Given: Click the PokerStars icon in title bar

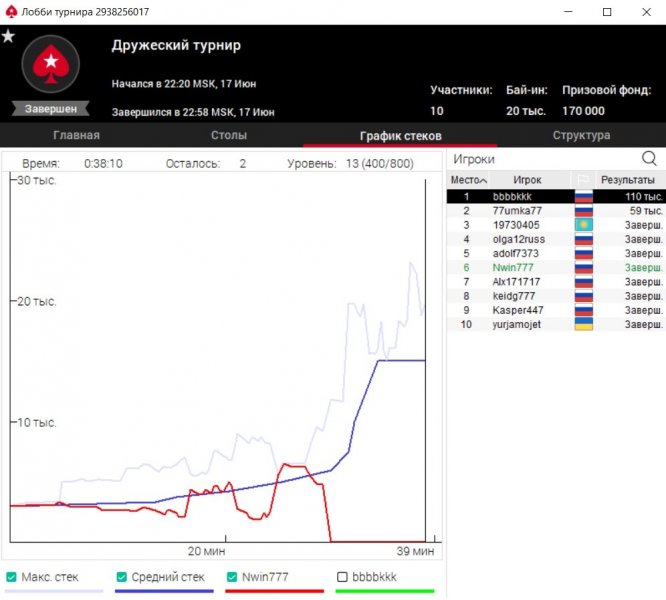Looking at the screenshot, I should pyautogui.click(x=11, y=11).
